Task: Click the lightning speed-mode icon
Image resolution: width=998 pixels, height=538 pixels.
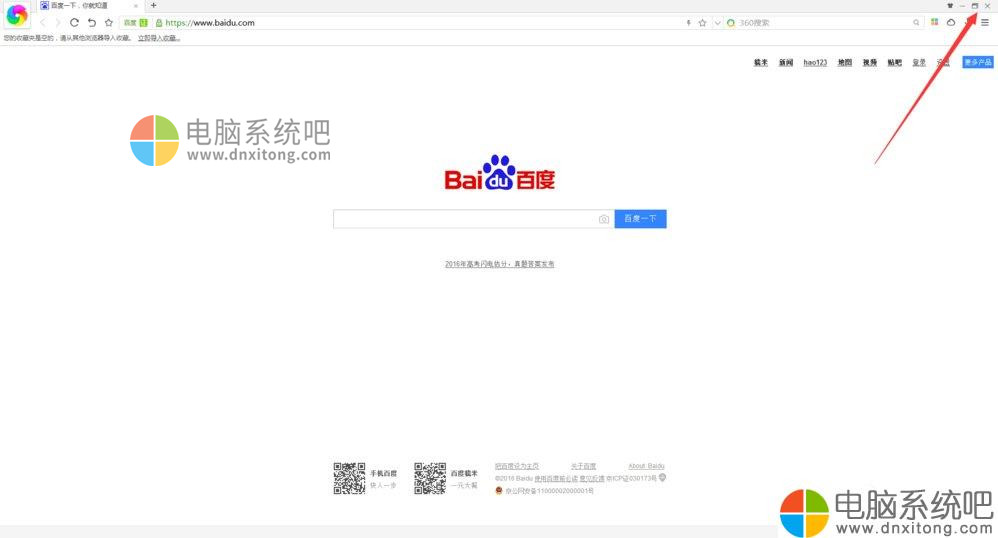Action: coord(688,23)
